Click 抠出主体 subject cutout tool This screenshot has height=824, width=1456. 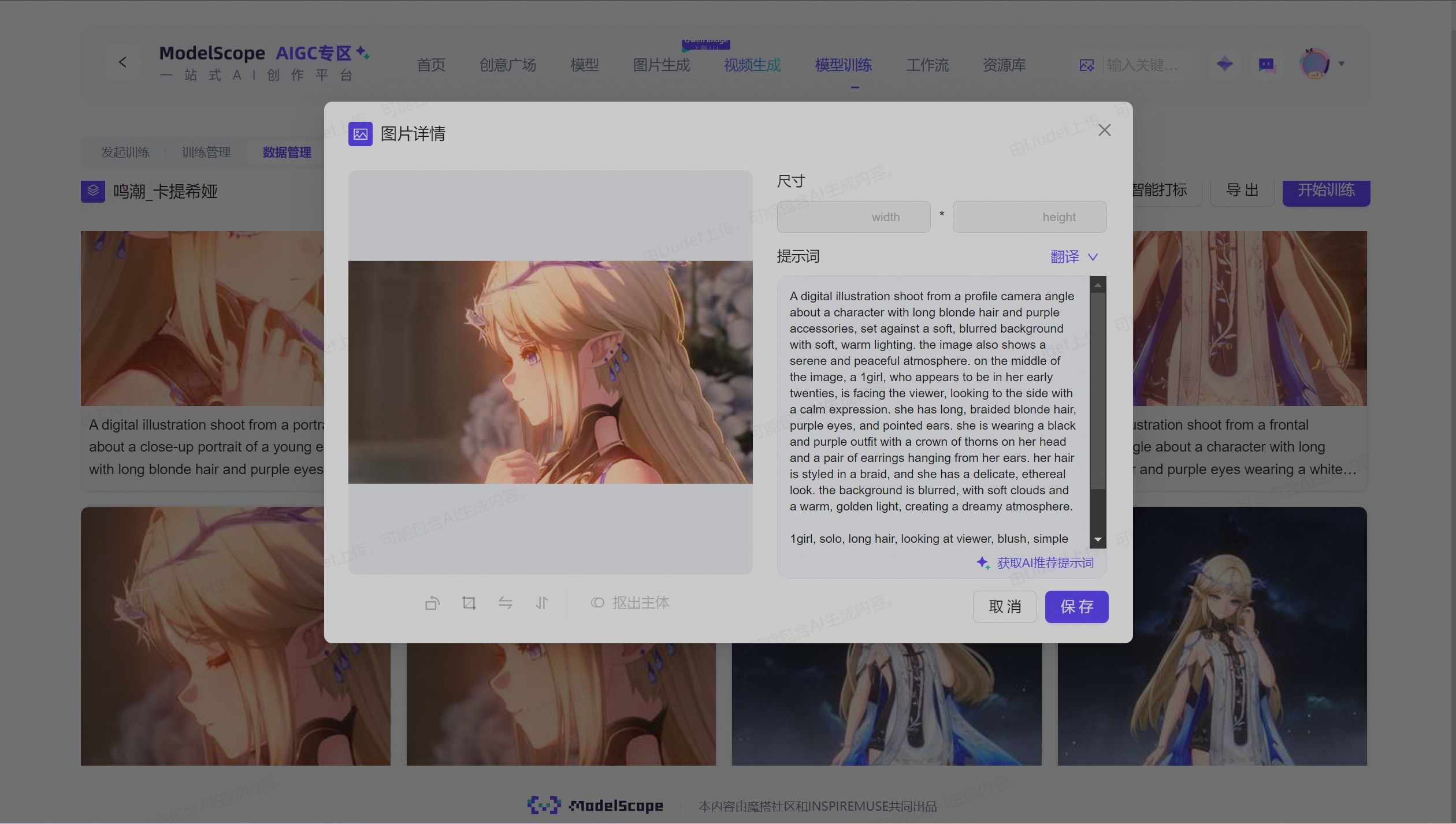[x=629, y=603]
